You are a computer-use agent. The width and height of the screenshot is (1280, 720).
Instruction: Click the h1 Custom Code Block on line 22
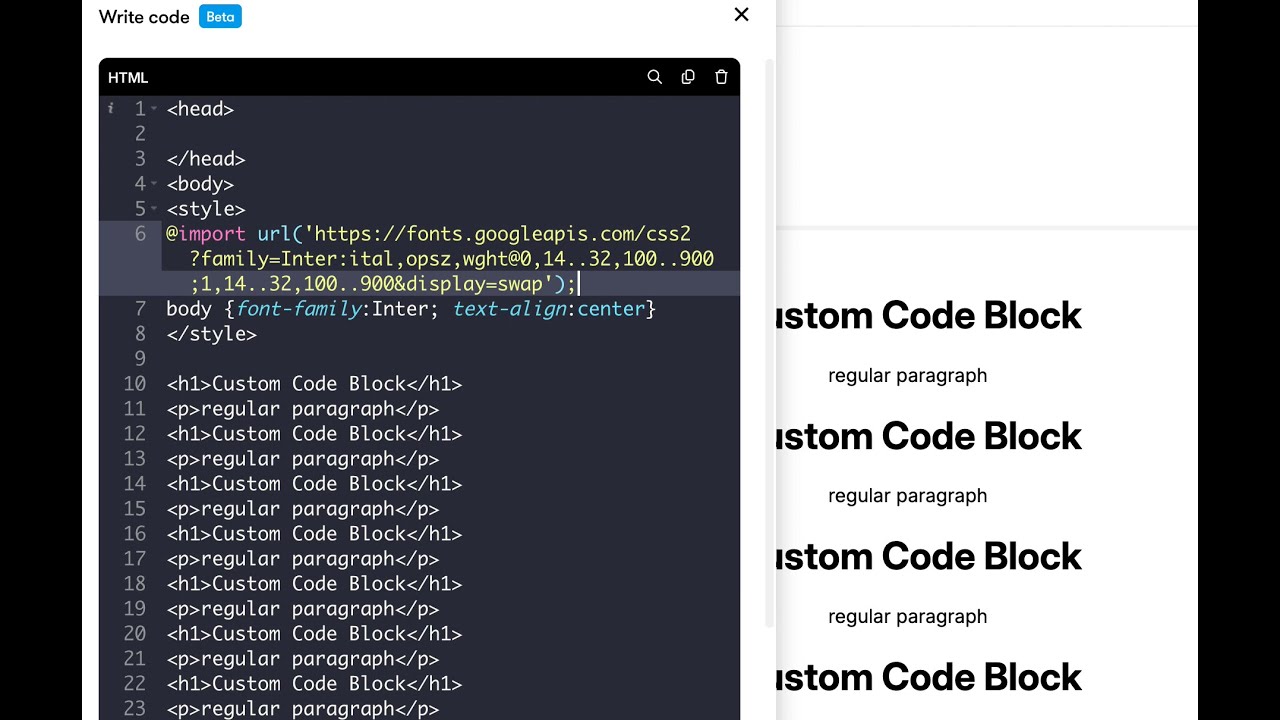coord(314,684)
